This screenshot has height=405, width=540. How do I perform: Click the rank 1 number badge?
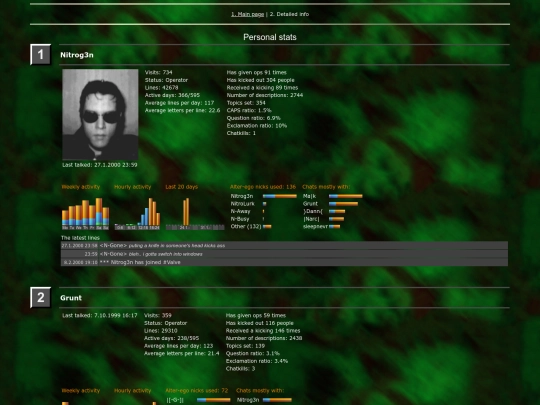point(41,54)
